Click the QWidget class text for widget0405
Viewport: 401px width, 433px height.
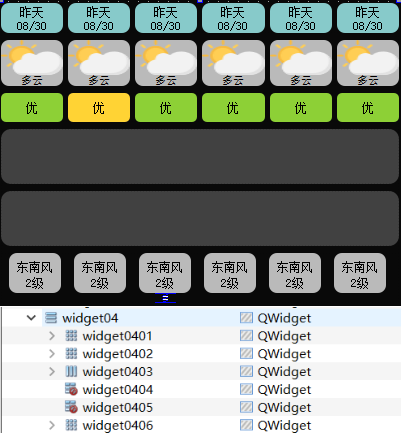click(x=284, y=408)
